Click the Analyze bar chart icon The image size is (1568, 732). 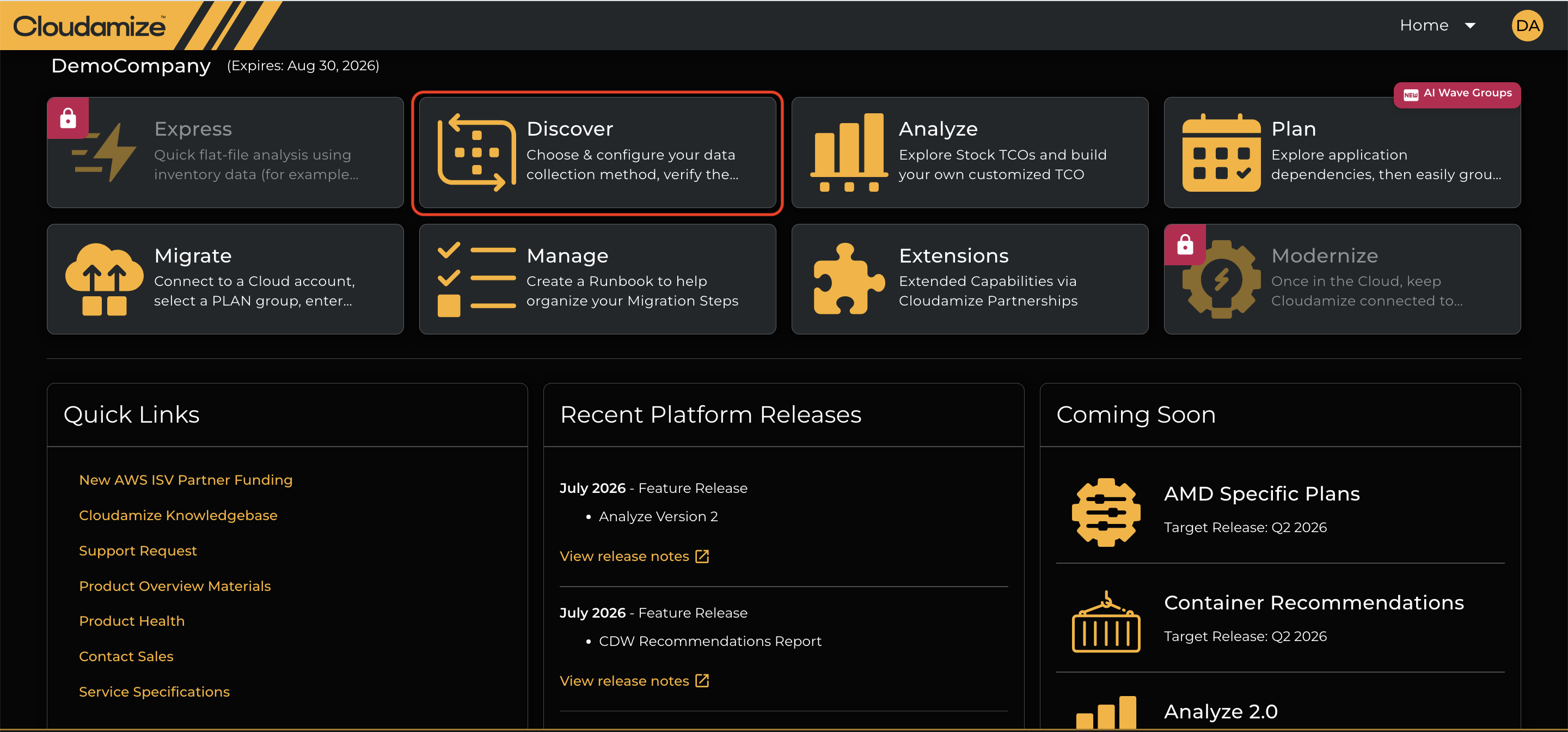(849, 152)
